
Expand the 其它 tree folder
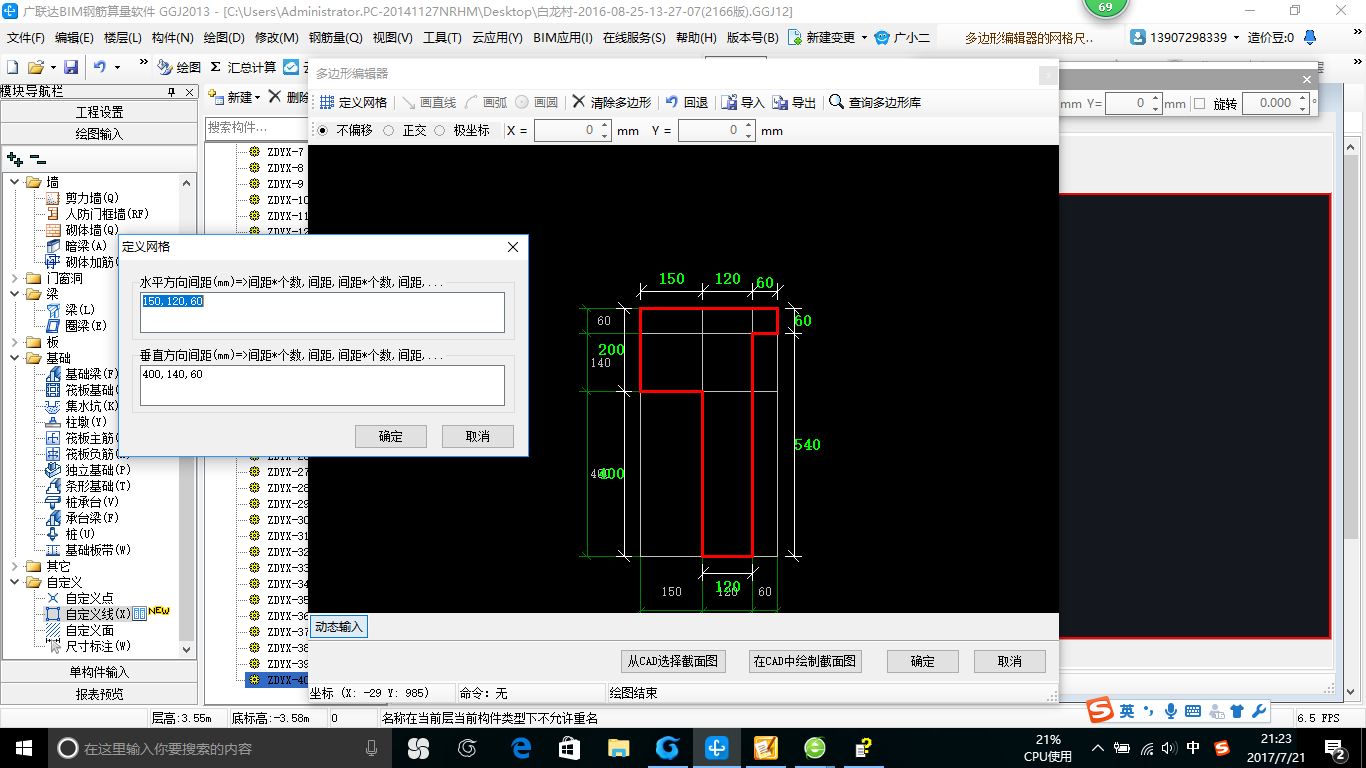[15, 566]
